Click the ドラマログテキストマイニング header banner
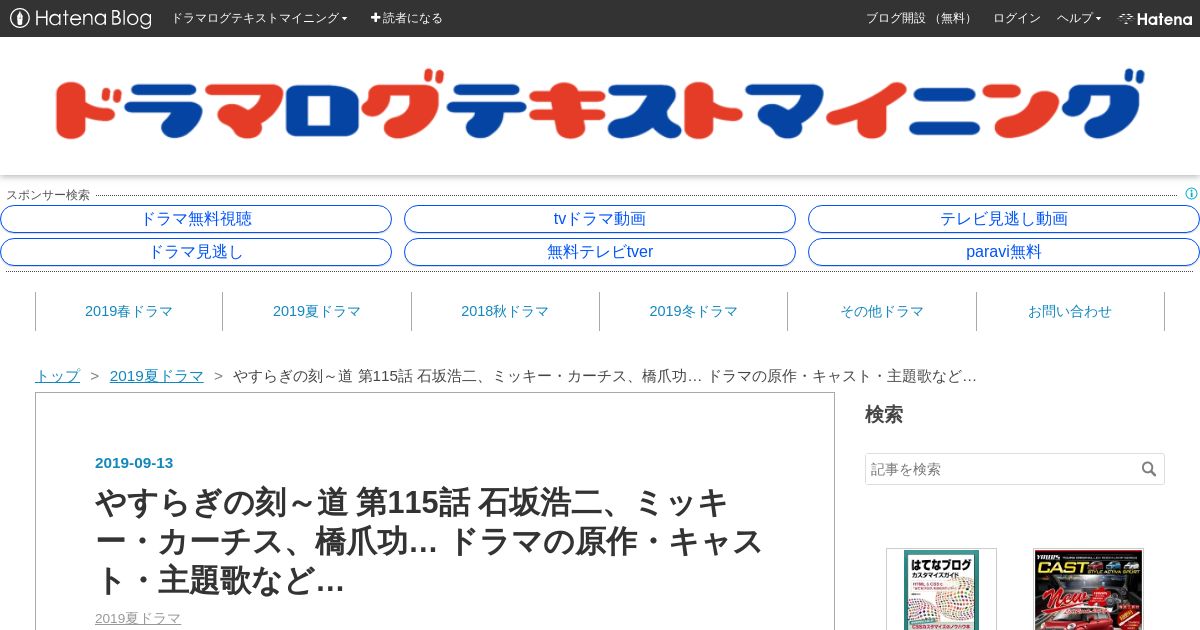The height and width of the screenshot is (630, 1200). (x=599, y=105)
